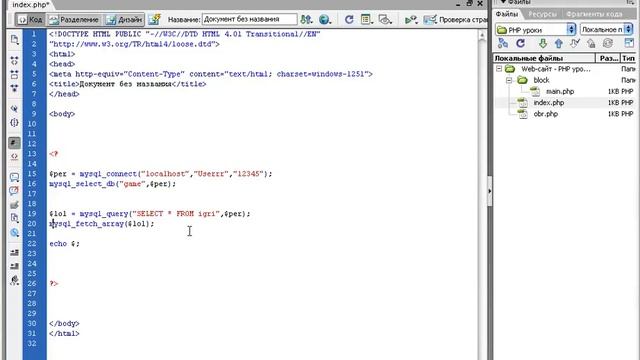The width and height of the screenshot is (640, 360).
Task: Click green Get files arrow
Action: tap(542, 43)
